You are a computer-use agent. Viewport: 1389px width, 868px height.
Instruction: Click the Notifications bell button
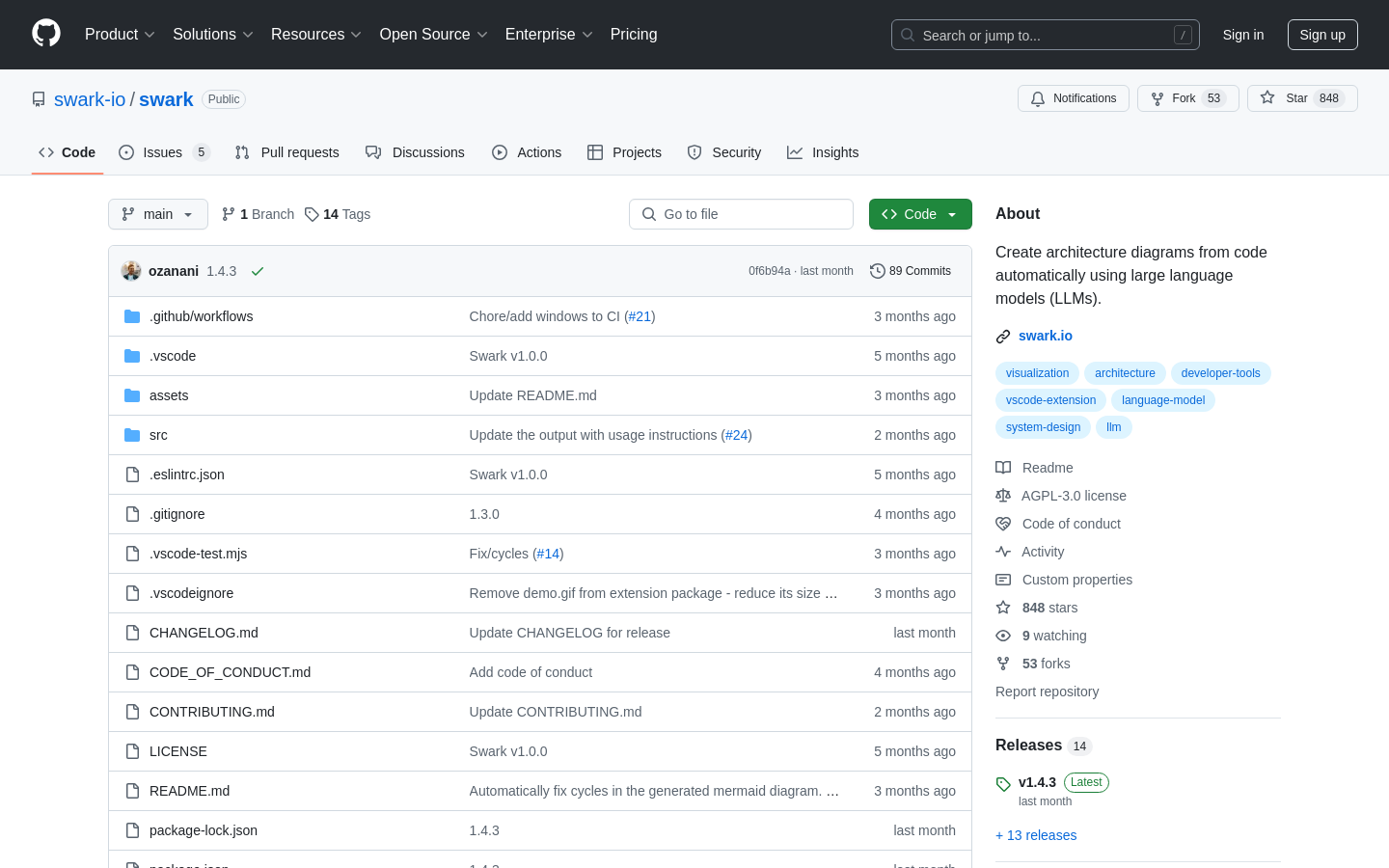point(1074,98)
